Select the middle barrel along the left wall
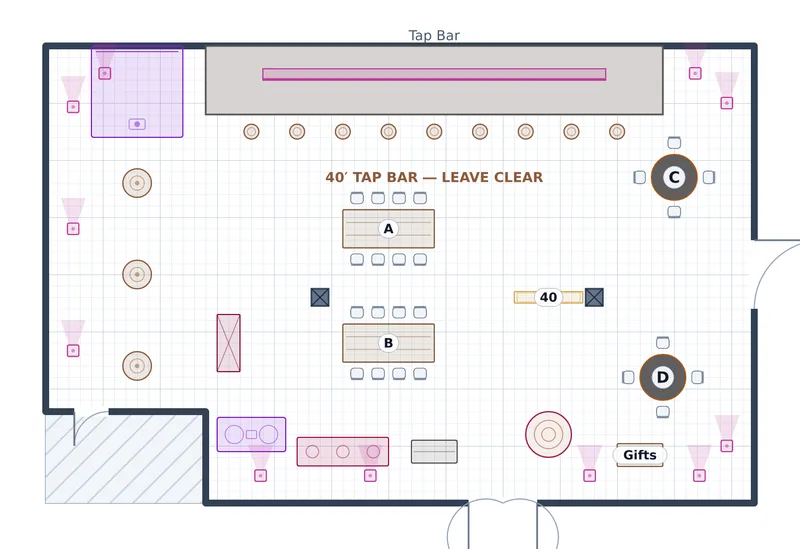 [x=137, y=274]
